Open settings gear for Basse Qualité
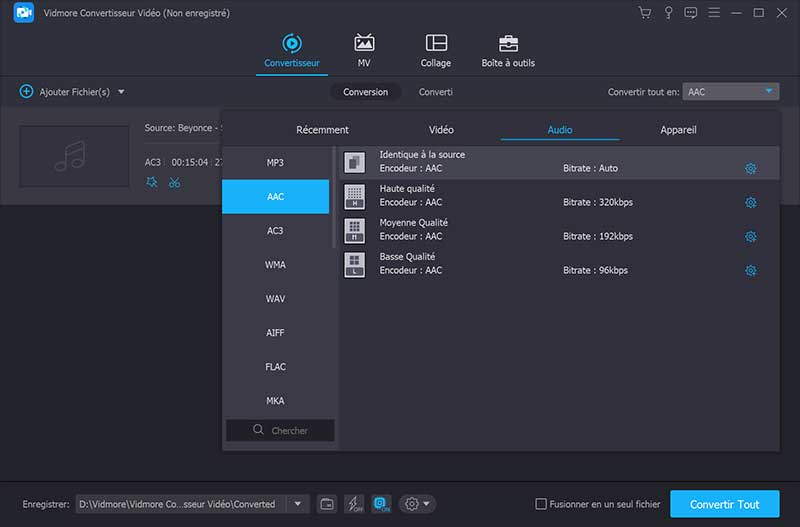This screenshot has height=527, width=800. pyautogui.click(x=751, y=271)
